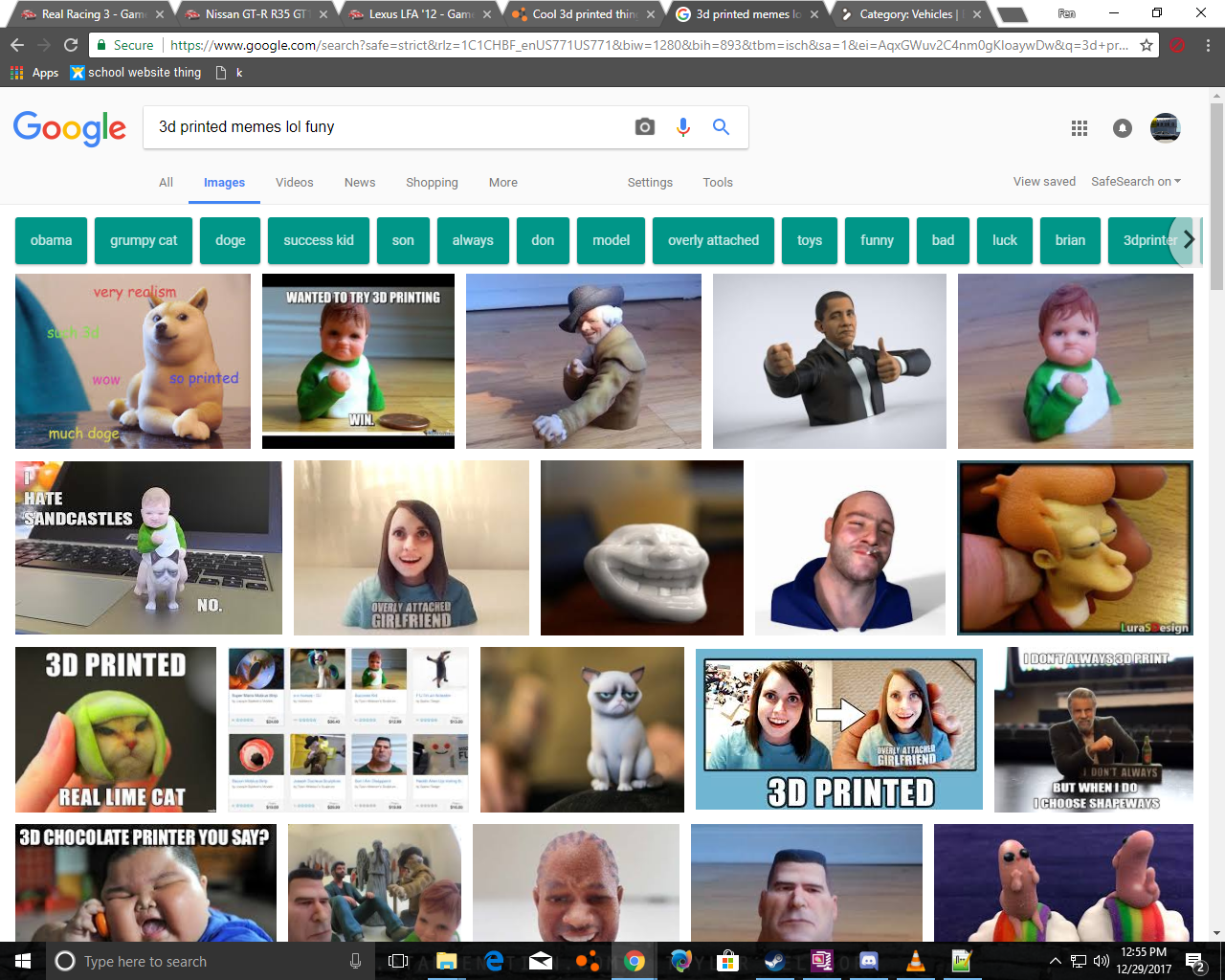Click the blue magnifier search button

coord(721,127)
